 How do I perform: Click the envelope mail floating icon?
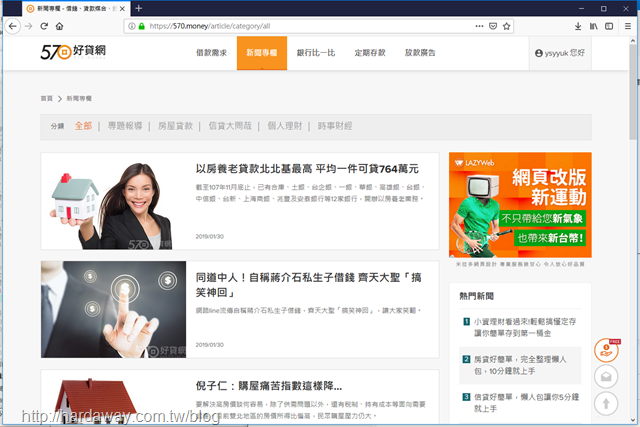606,376
